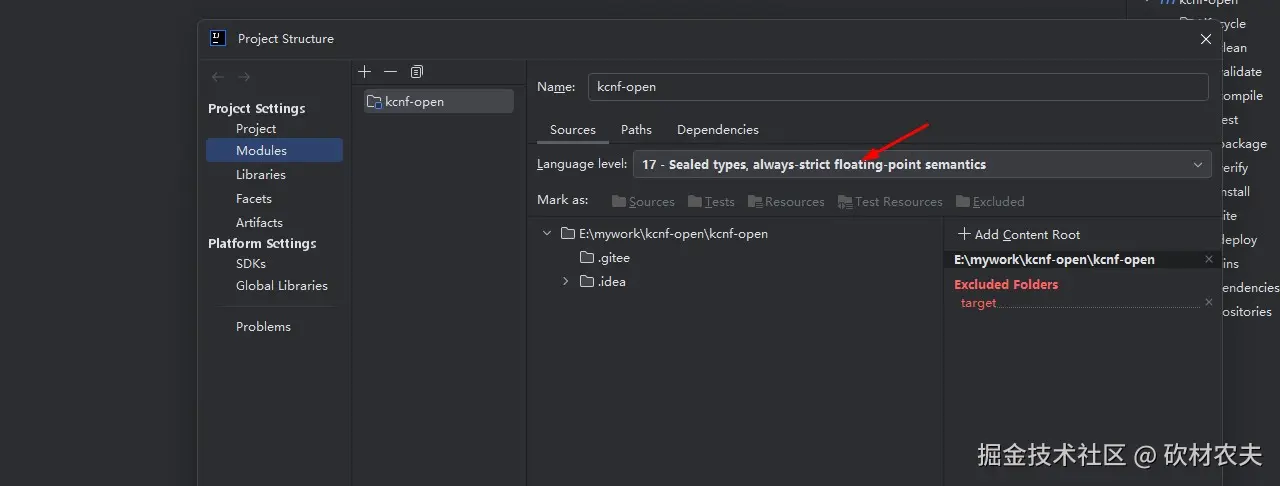Screen dimensions: 1280x486
Task: Click the forward navigation arrow
Action: click(244, 77)
